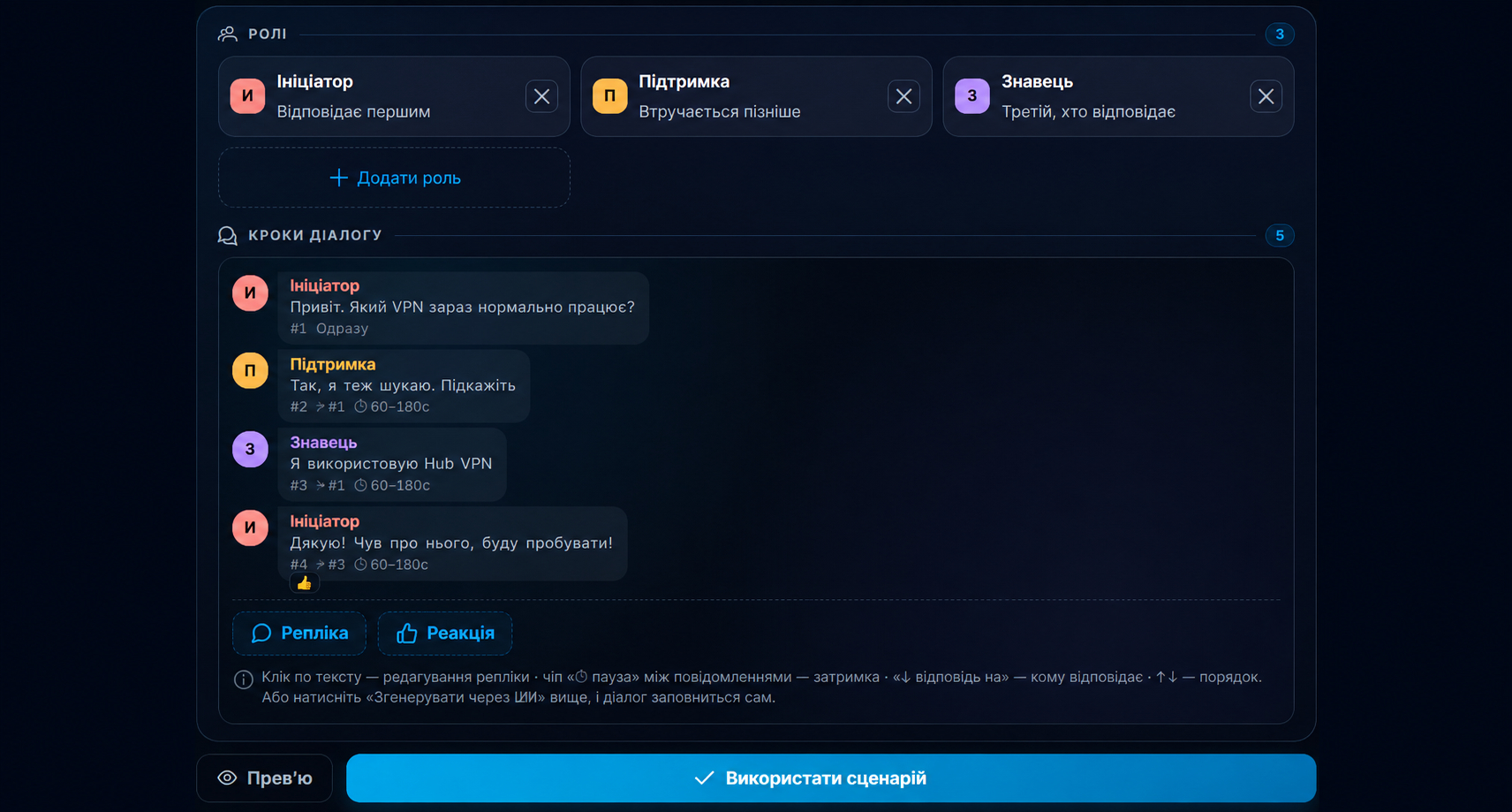The image size is (1512, 812).
Task: Edit the text «Я використовую Hub VPN»
Action: (391, 464)
